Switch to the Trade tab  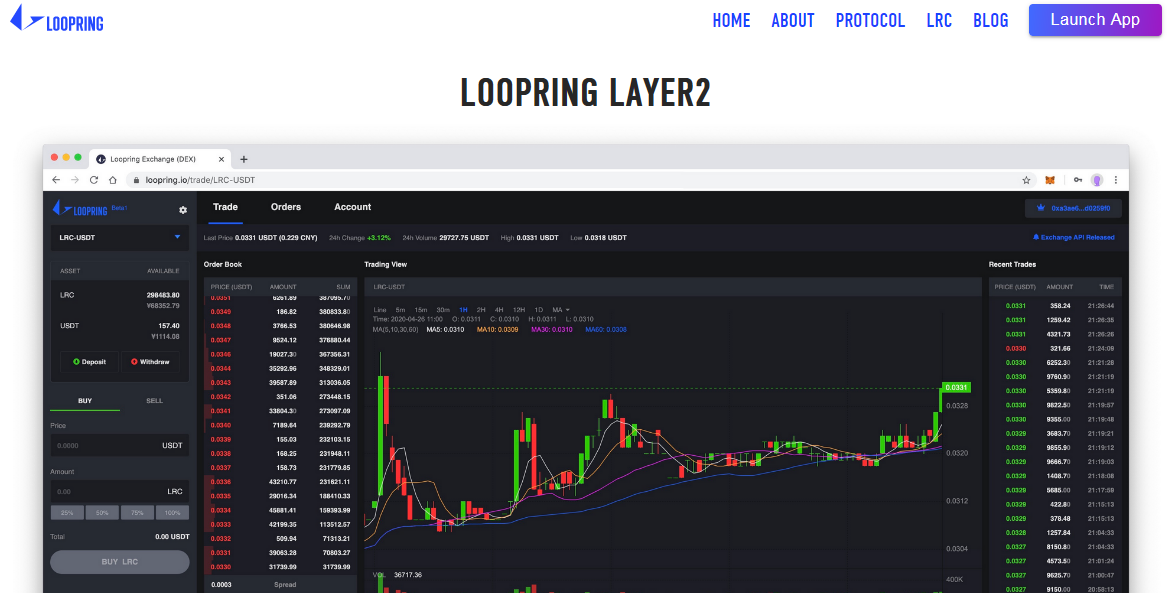(225, 207)
